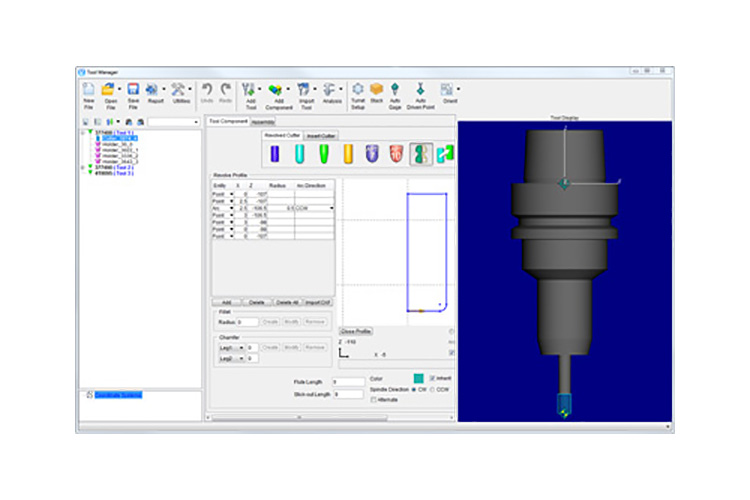Open the Report dropdown arrow
750x500 pixels.
coord(164,89)
